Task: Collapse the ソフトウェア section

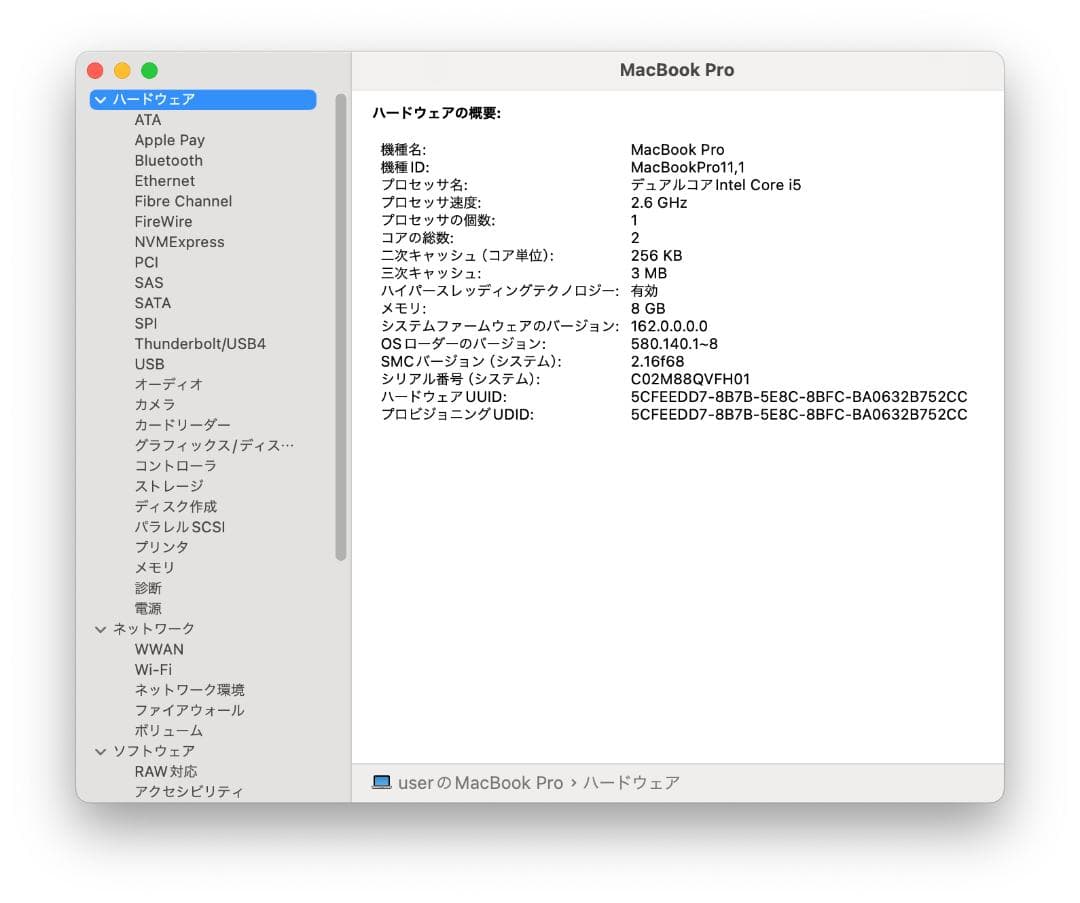Action: pyautogui.click(x=100, y=751)
